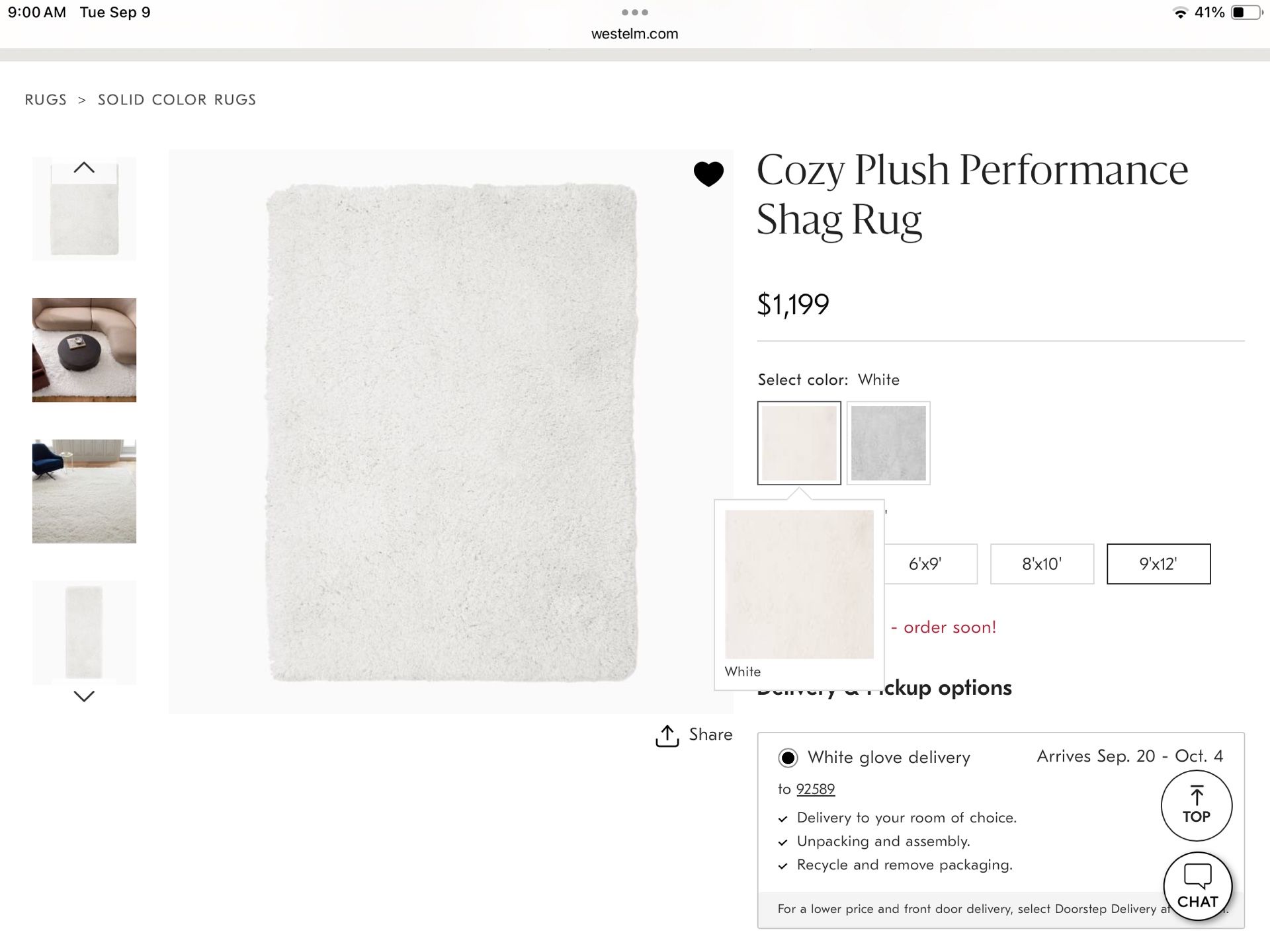Tap the three-dot browser menu at top
This screenshot has height=952, width=1270.
pyautogui.click(x=634, y=13)
